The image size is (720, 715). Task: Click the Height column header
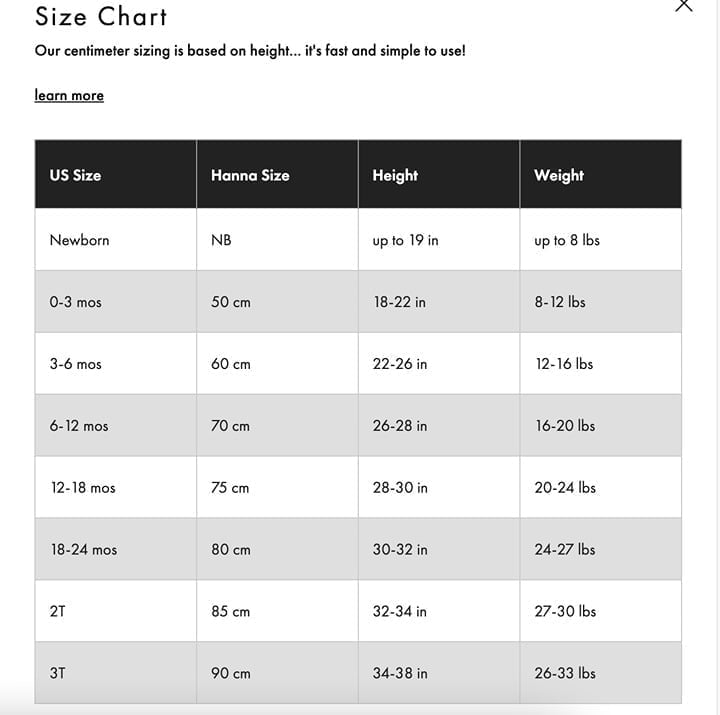[x=439, y=175]
